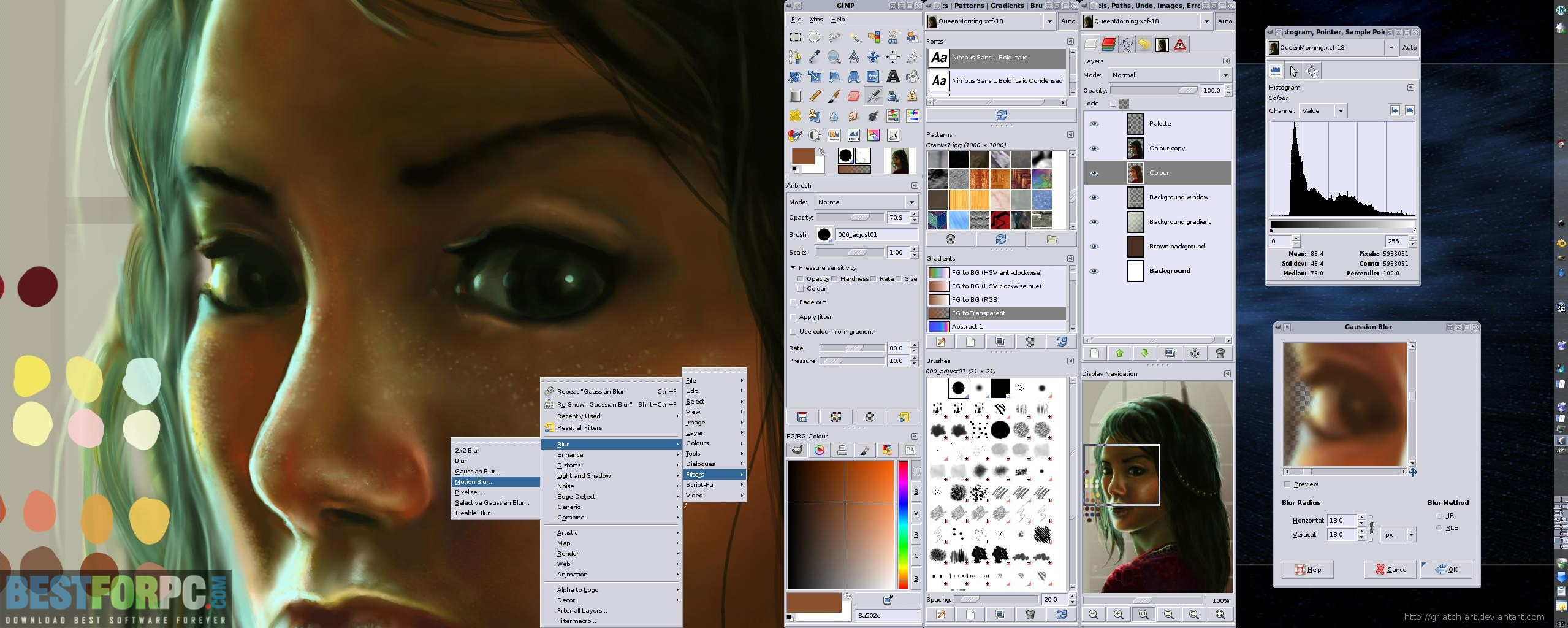1568x628 pixels.
Task: Zoom out in the Display Navigation panel
Action: [x=1094, y=615]
